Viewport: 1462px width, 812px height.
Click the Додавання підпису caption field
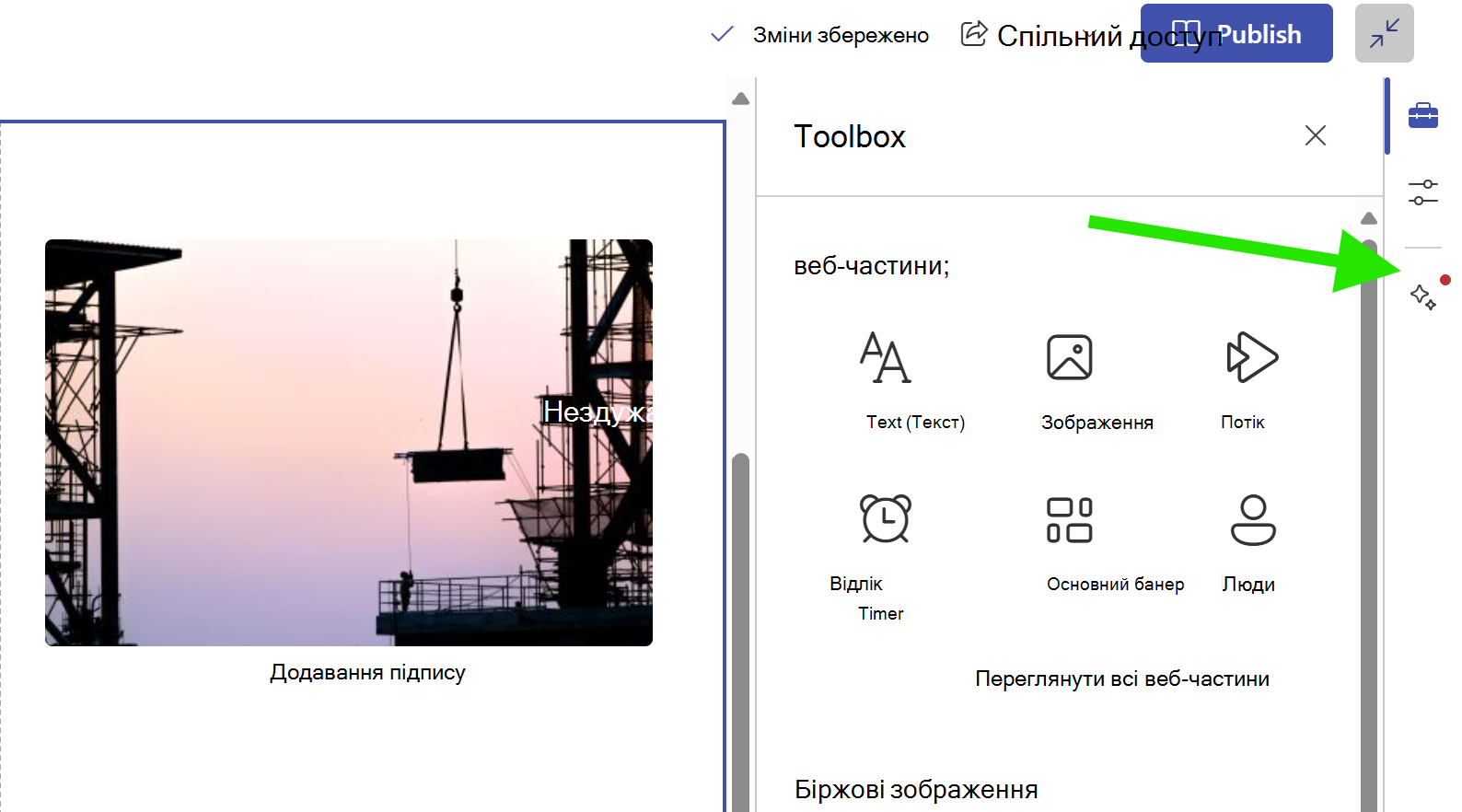click(x=367, y=673)
